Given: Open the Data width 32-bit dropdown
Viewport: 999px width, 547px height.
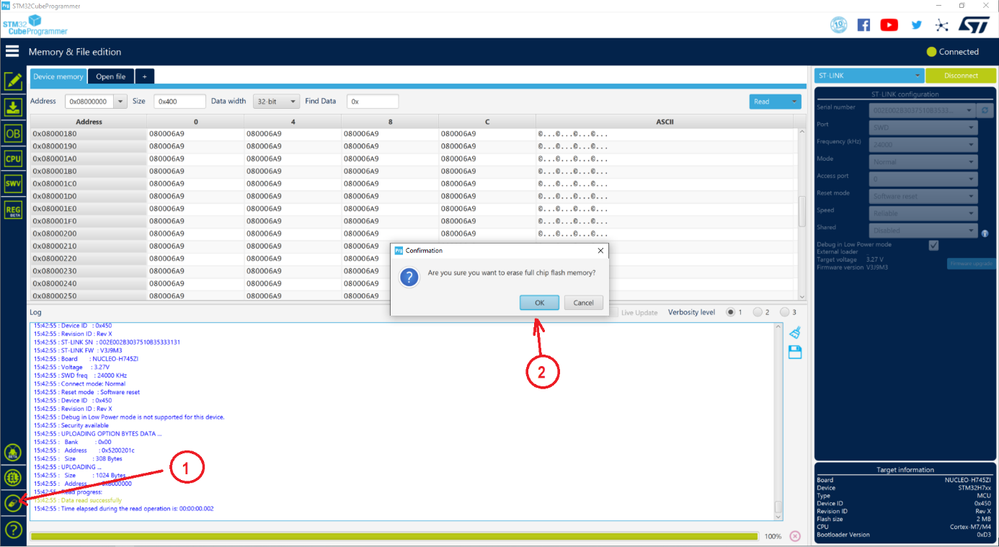Looking at the screenshot, I should pyautogui.click(x=276, y=101).
